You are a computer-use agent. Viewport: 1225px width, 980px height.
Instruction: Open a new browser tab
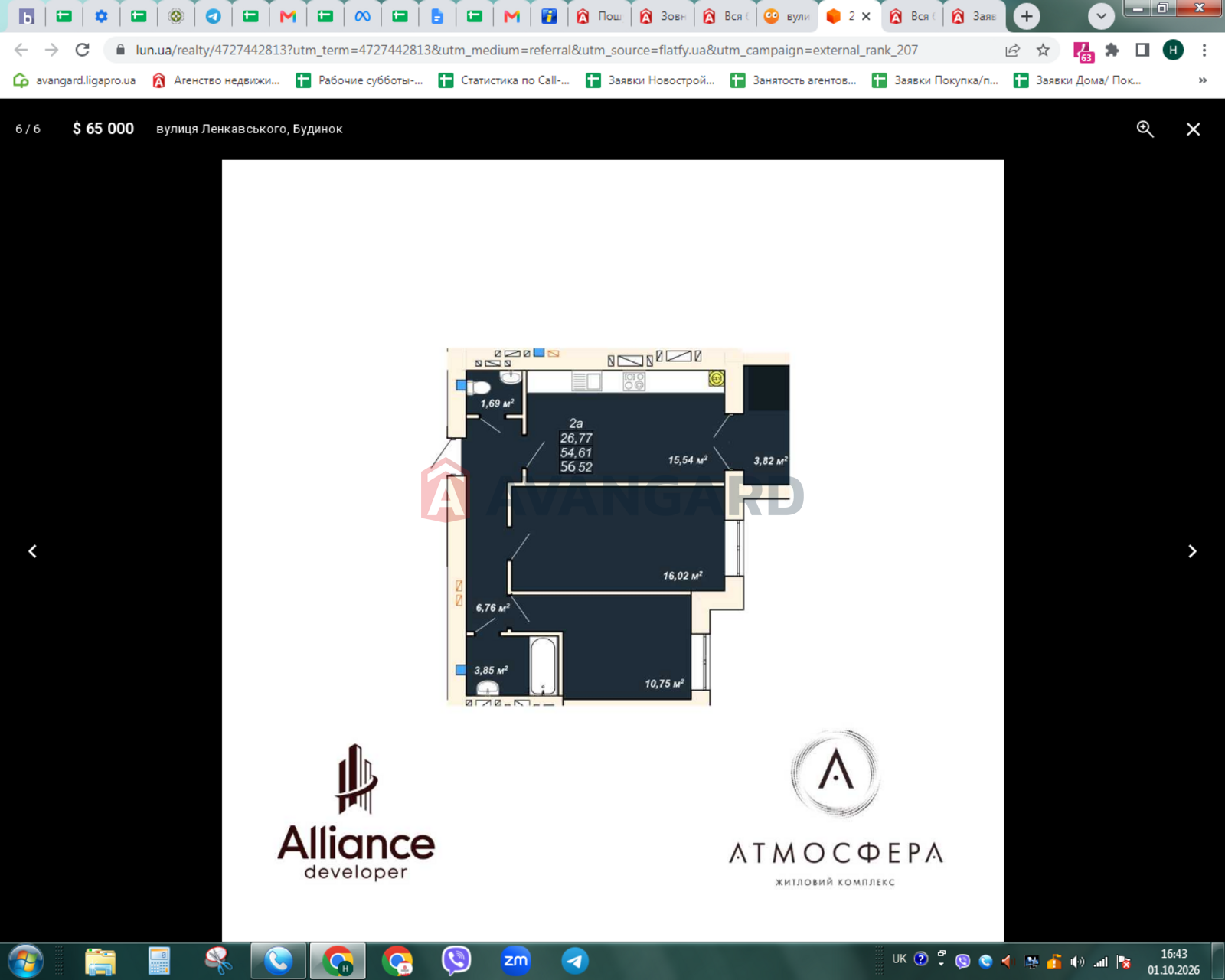pos(1027,16)
